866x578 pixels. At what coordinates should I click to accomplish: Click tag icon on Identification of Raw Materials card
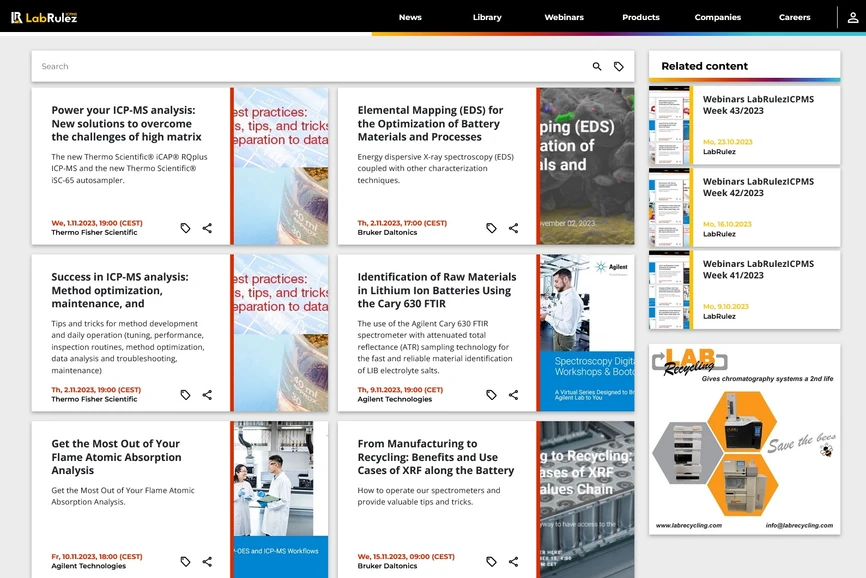pyautogui.click(x=492, y=395)
